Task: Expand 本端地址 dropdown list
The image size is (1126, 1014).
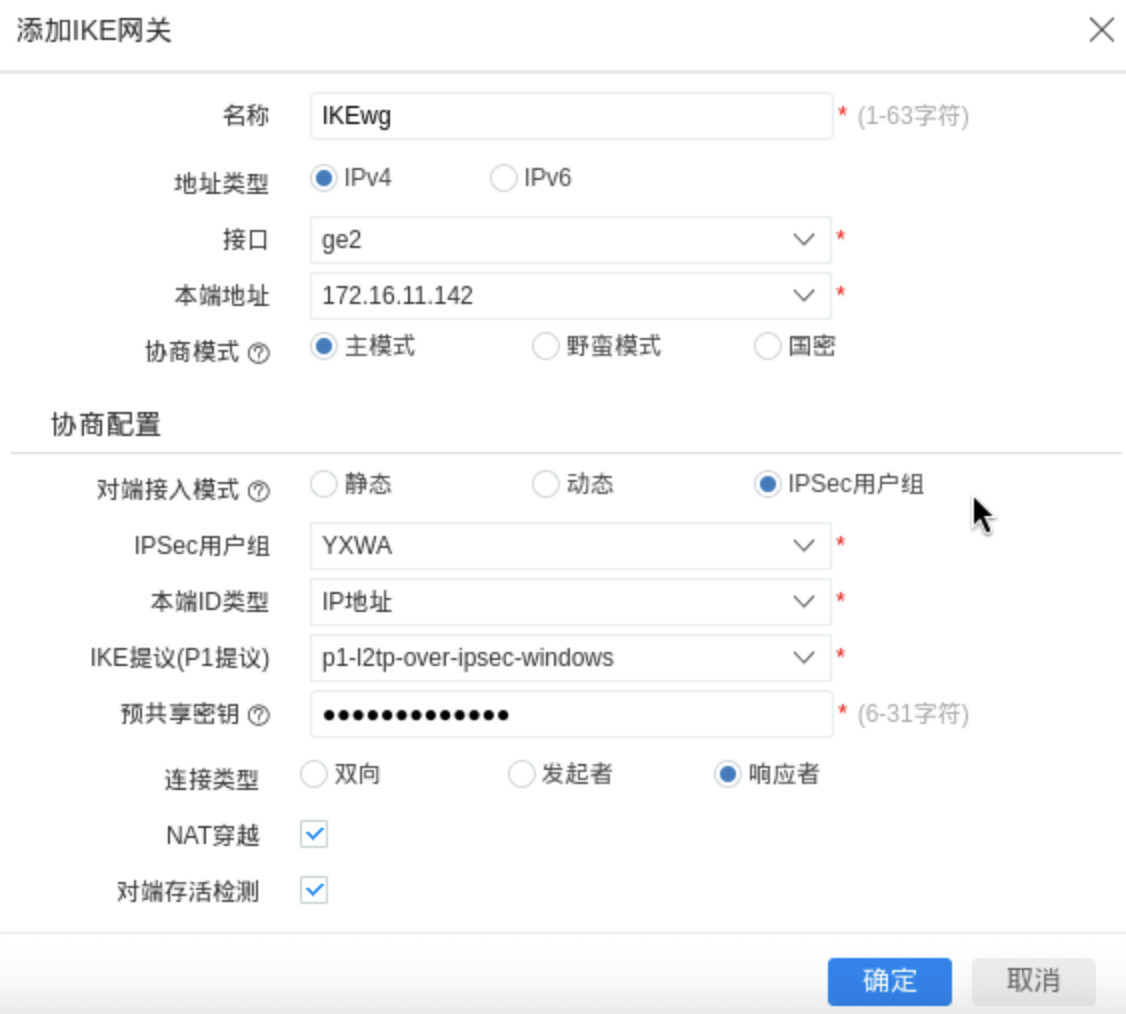Action: click(x=570, y=296)
